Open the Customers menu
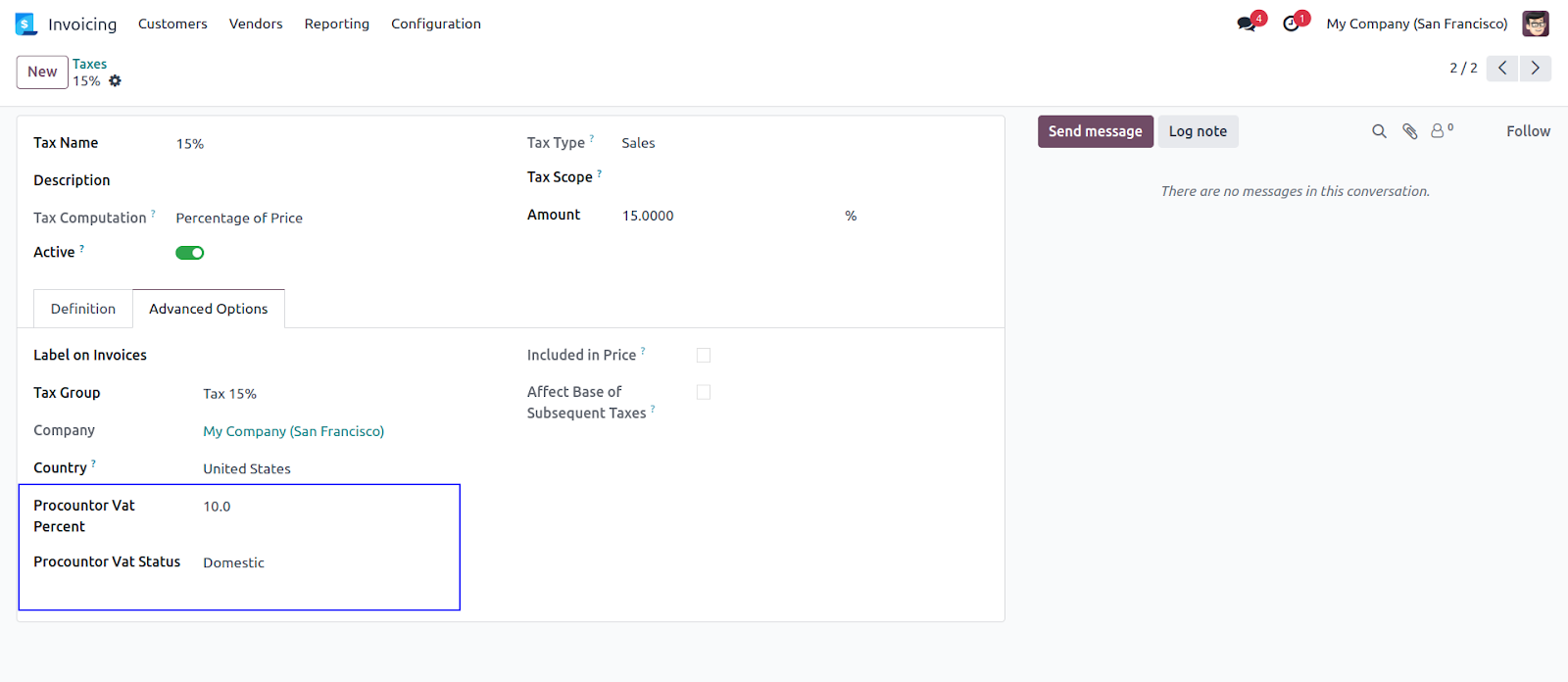The image size is (1568, 682). 172,24
